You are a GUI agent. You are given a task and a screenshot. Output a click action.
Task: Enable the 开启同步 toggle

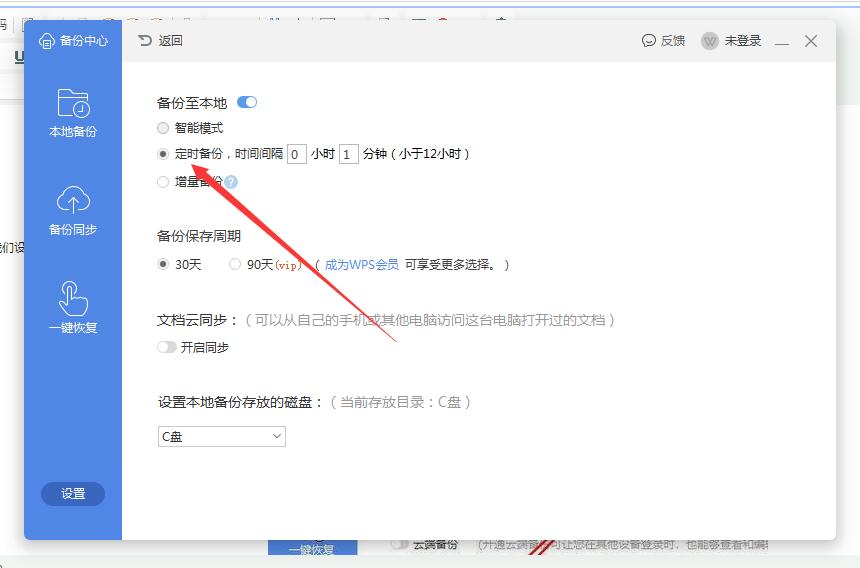click(167, 347)
